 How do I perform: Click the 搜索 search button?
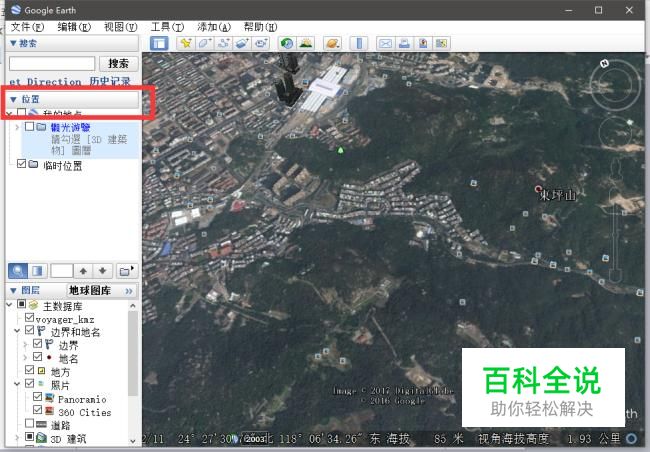[119, 63]
